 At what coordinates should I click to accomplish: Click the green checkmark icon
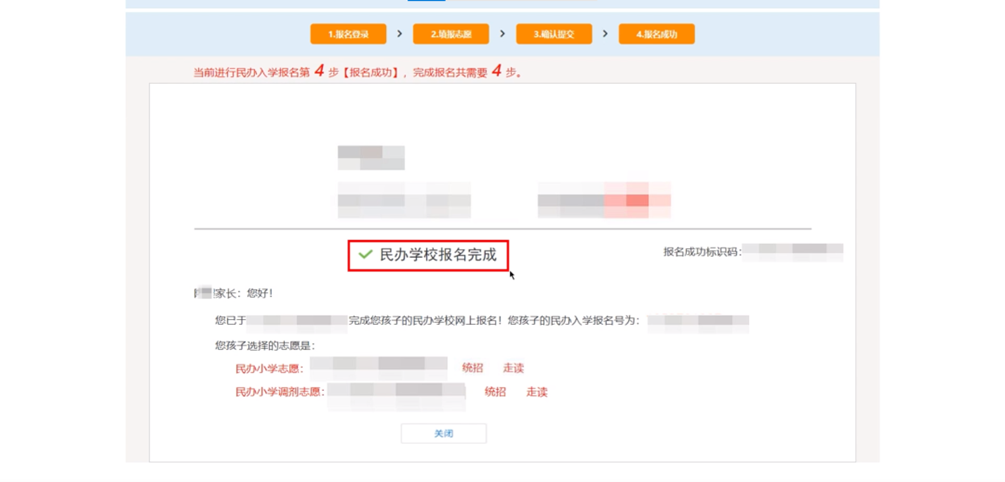coord(366,255)
